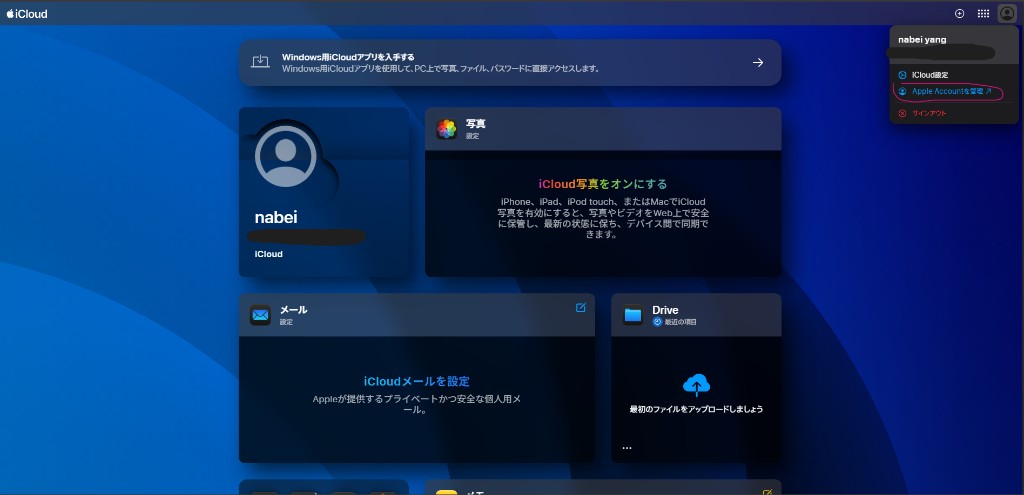Click the iCloud設定 gear icon
1024x495 pixels.
pyautogui.click(x=903, y=75)
